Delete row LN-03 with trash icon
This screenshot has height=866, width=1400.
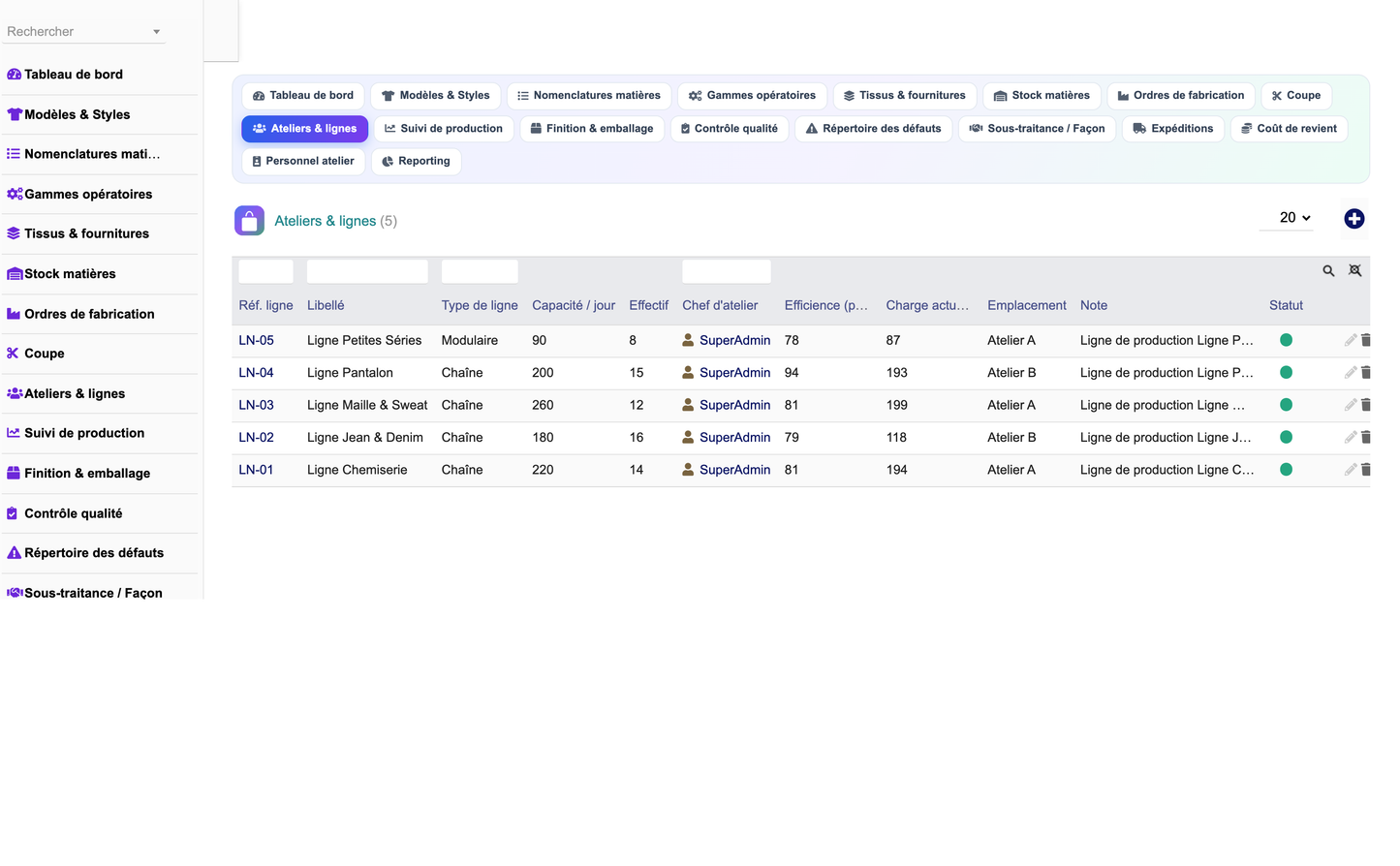pos(1366,405)
